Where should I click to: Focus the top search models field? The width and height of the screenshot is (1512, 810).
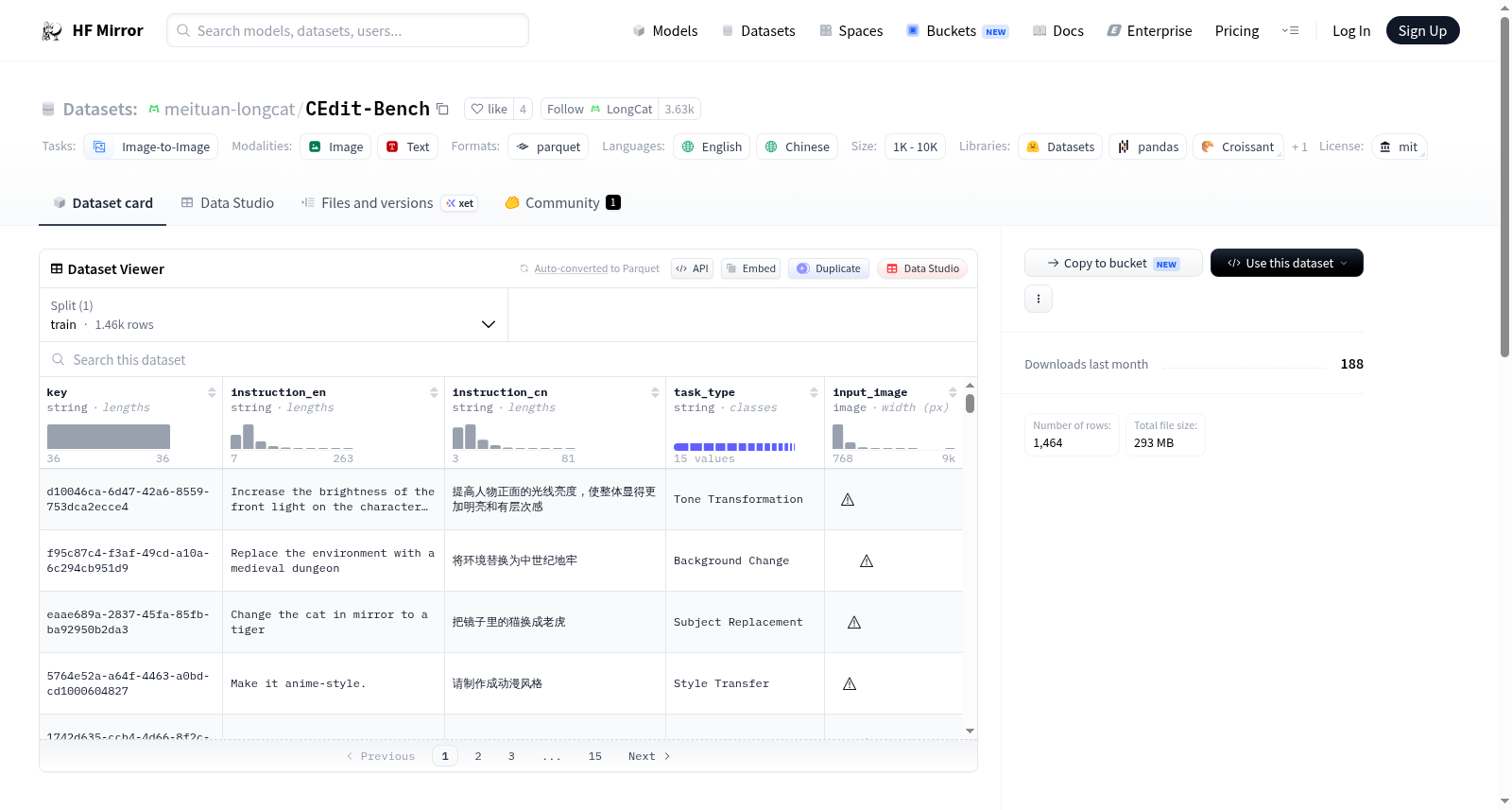point(348,30)
